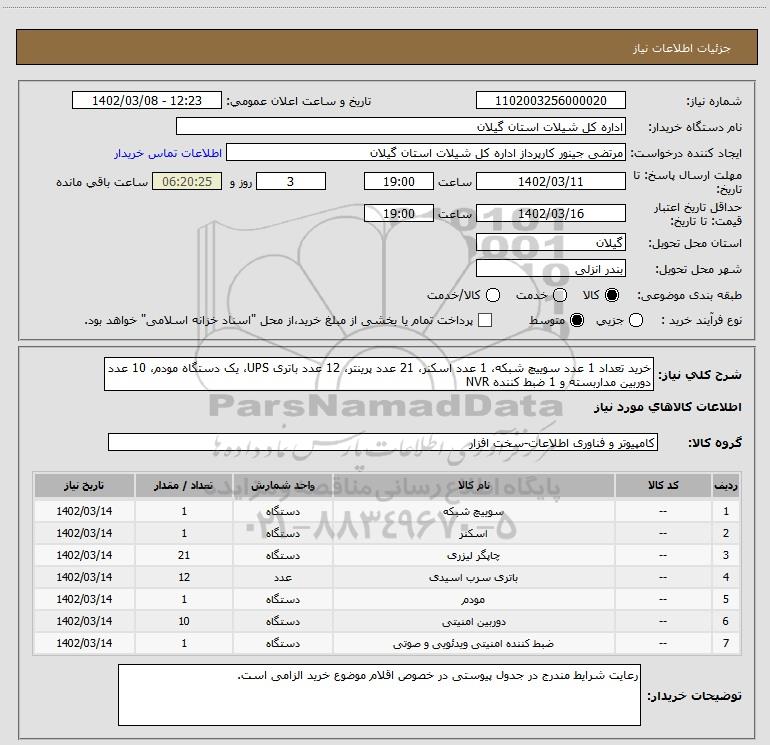Click the delivery city field بندر انزلی
770x745 pixels.
click(x=550, y=269)
